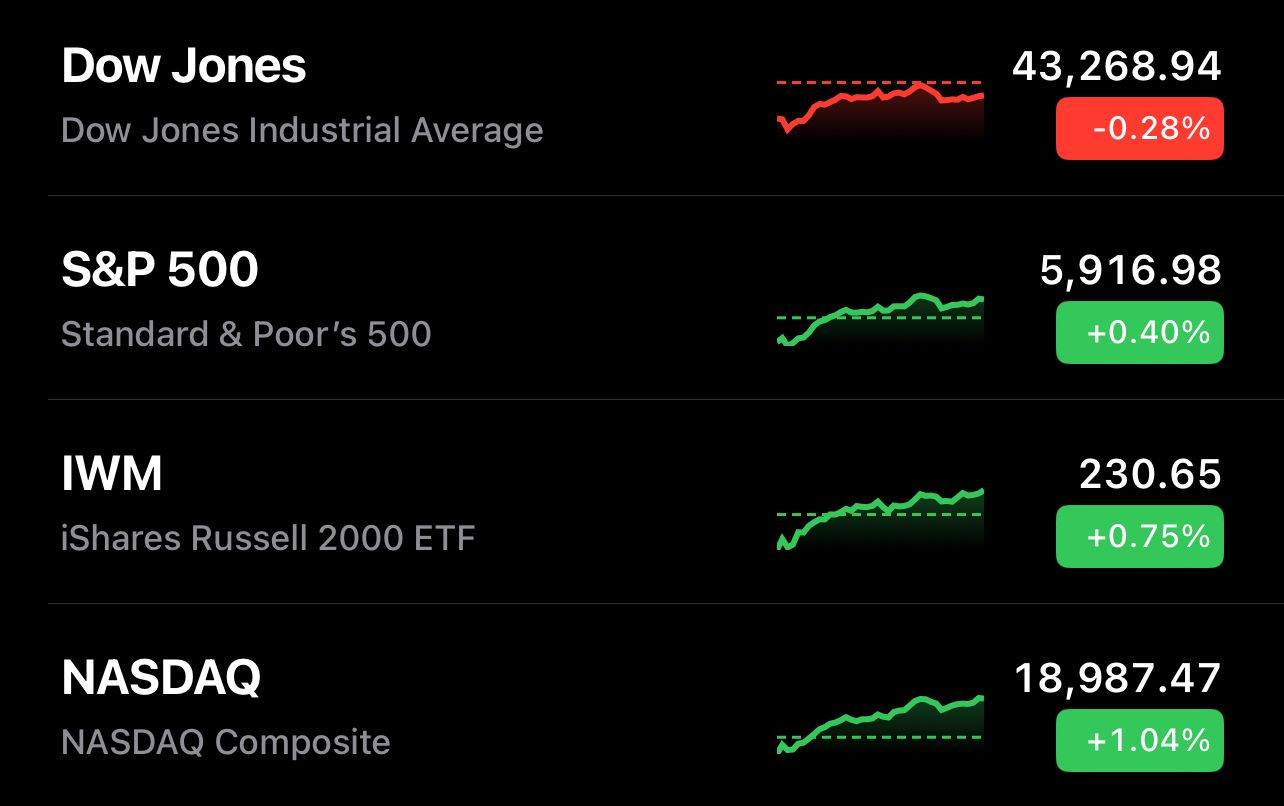
Task: Select the S&P 500 ticker name
Action: coord(160,270)
